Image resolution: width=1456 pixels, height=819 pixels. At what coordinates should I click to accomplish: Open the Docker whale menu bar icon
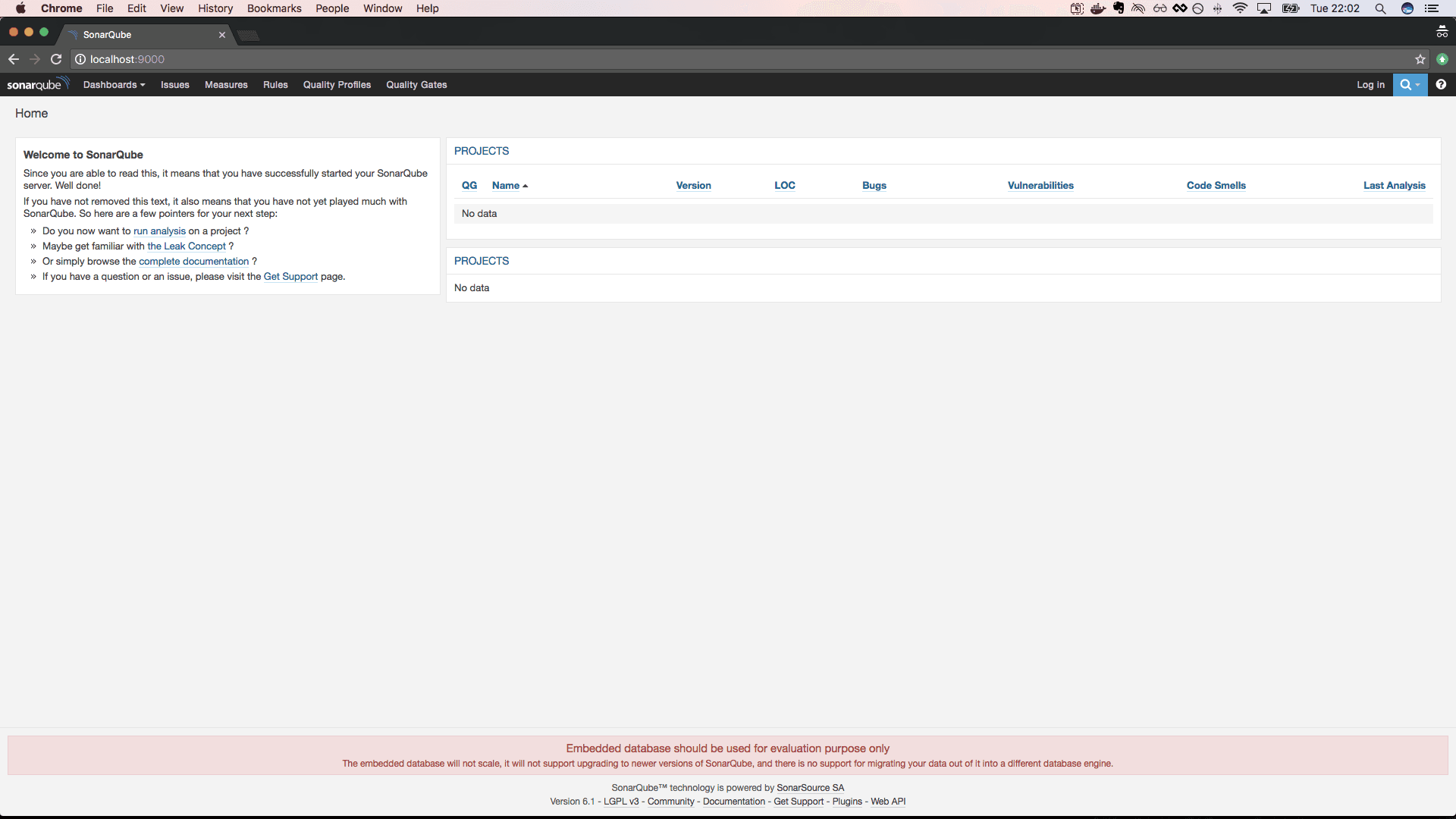point(1097,8)
